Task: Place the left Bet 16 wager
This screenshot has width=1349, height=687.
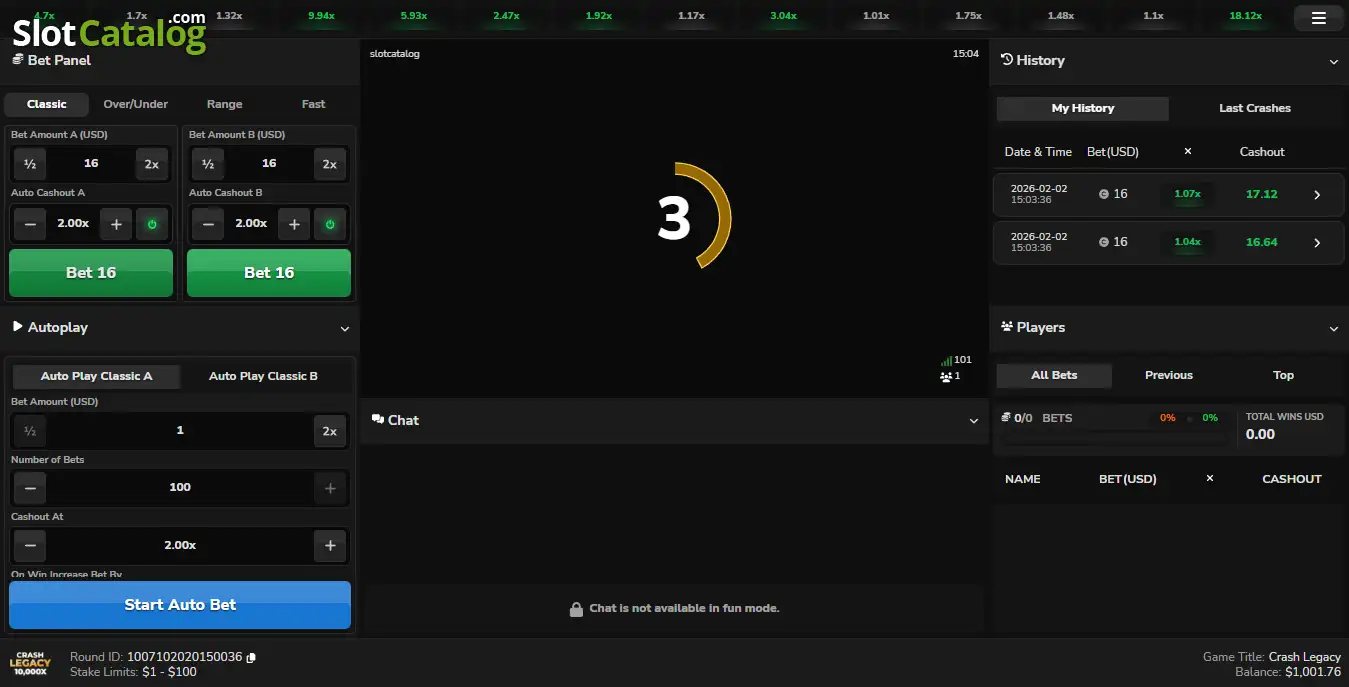Action: coord(91,273)
